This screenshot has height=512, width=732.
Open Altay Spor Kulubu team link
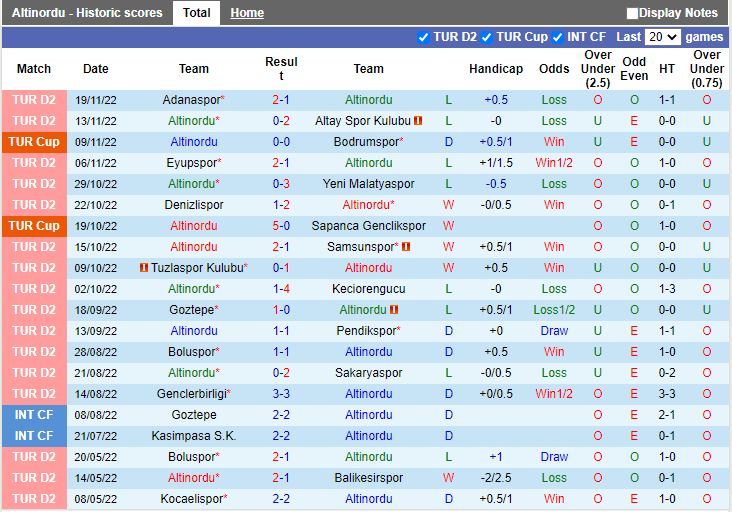(363, 121)
